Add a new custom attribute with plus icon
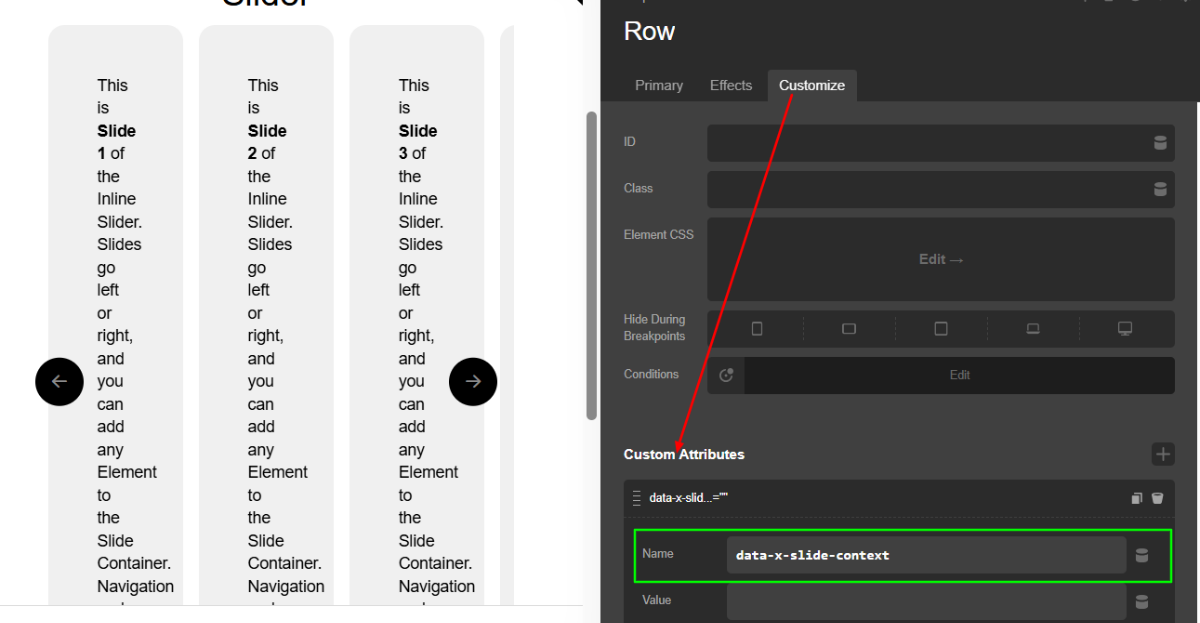This screenshot has height=623, width=1200. [1162, 454]
